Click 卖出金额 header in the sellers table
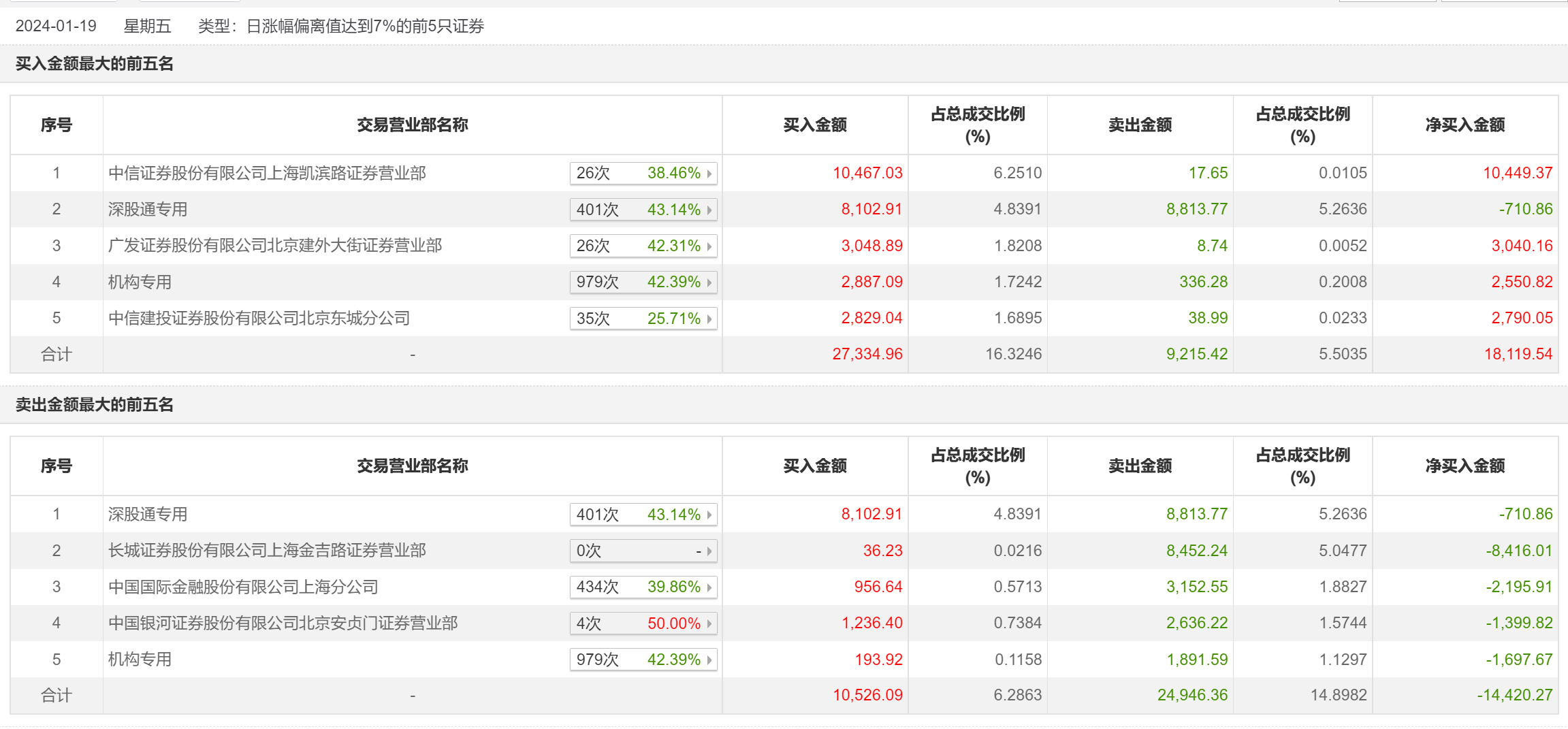This screenshot has width=1568, height=729. coord(1140,466)
